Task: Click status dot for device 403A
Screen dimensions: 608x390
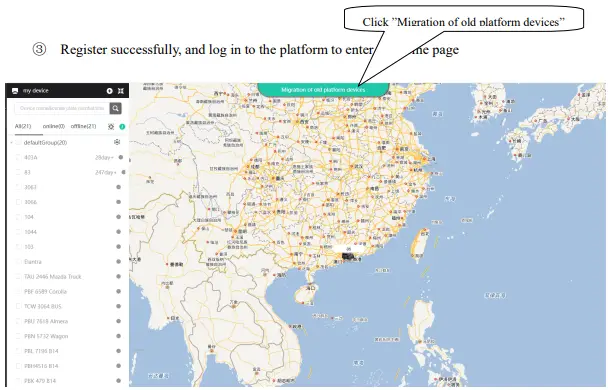Action: tap(121, 157)
